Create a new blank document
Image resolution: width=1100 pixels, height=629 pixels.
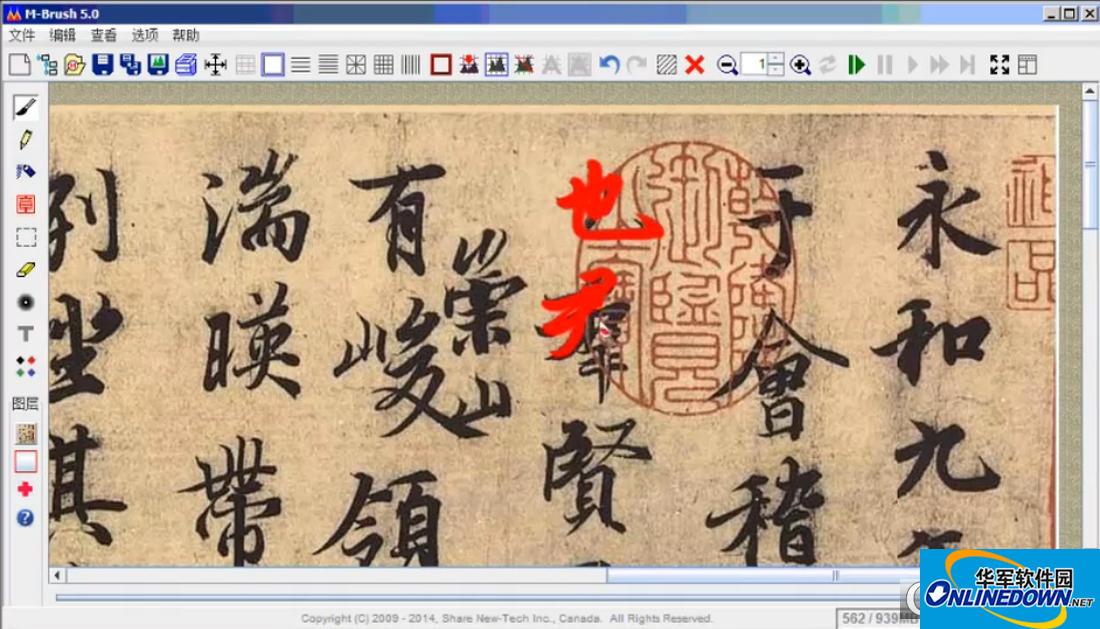[20, 65]
